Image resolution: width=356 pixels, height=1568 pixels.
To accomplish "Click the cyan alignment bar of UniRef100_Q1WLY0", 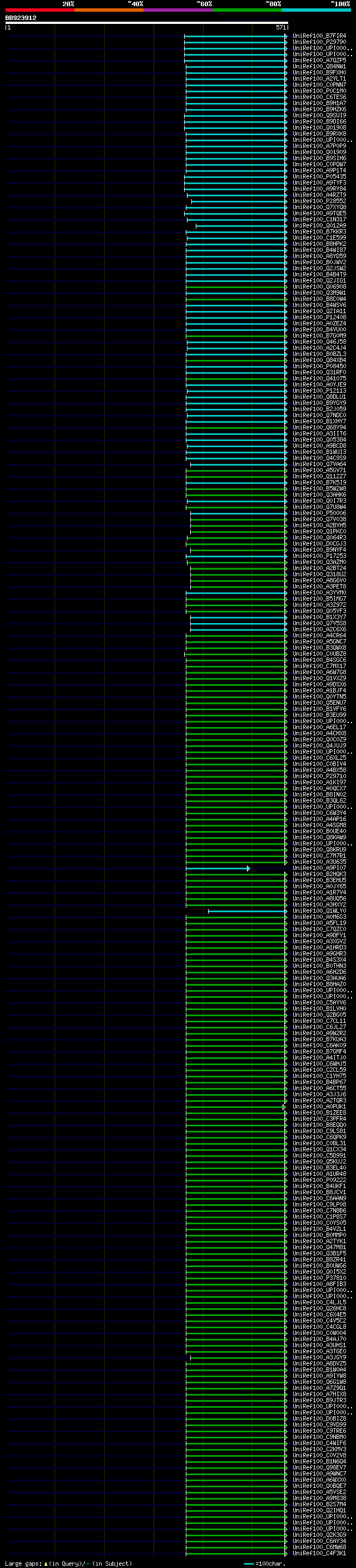I will 248,911.
